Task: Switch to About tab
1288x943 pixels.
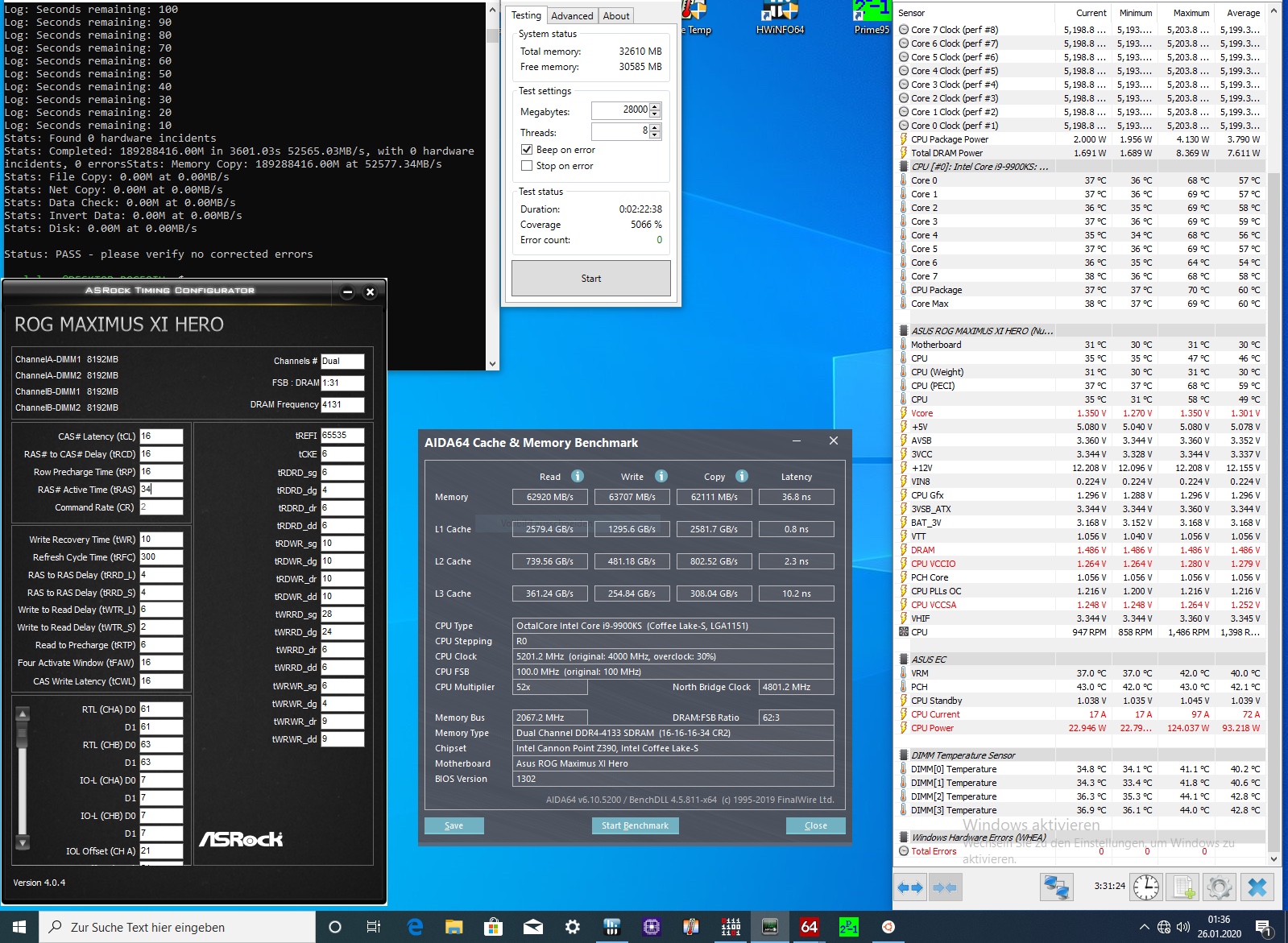Action: click(x=616, y=16)
